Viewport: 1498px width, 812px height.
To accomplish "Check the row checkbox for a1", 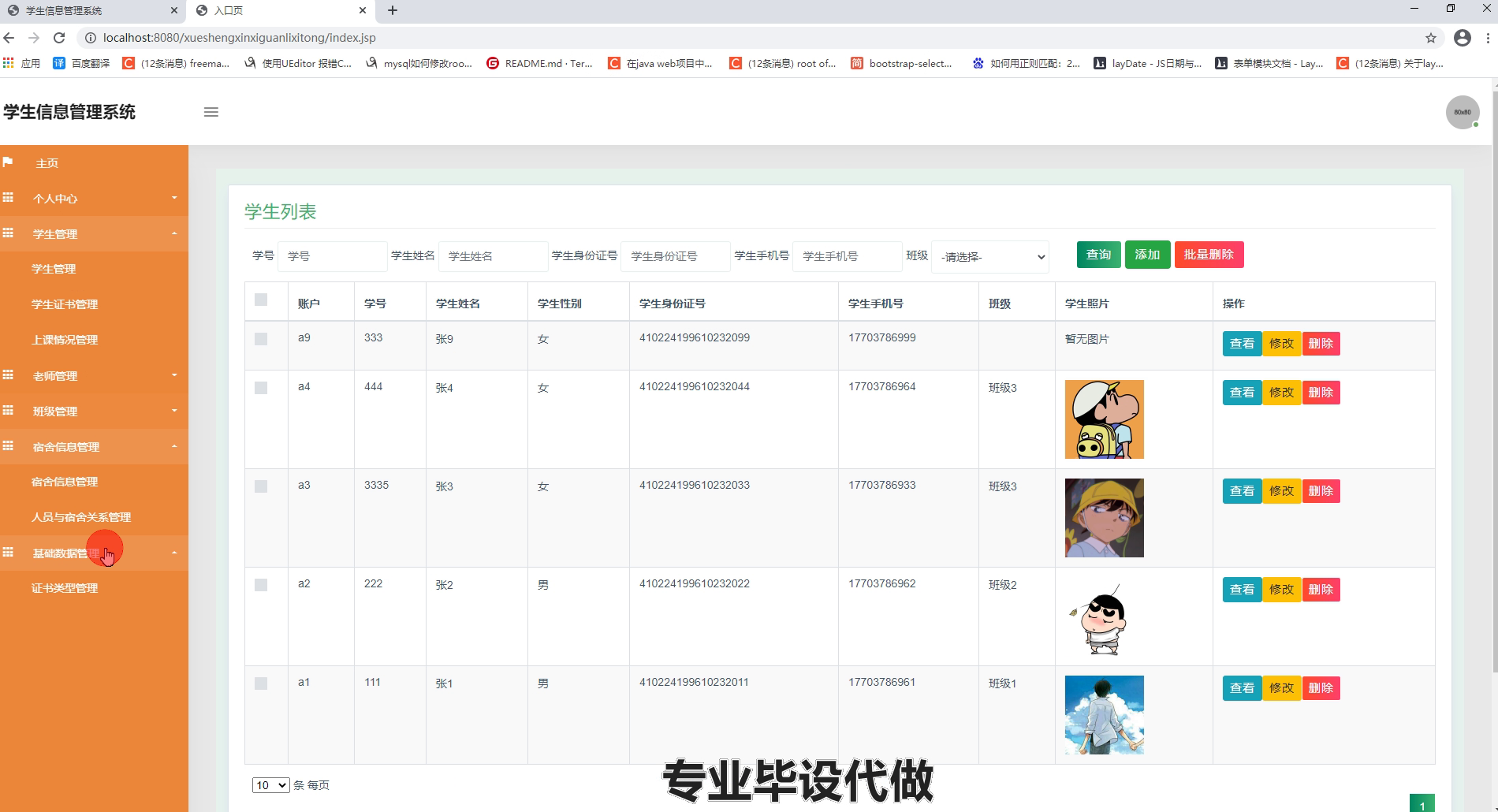I will pos(261,683).
